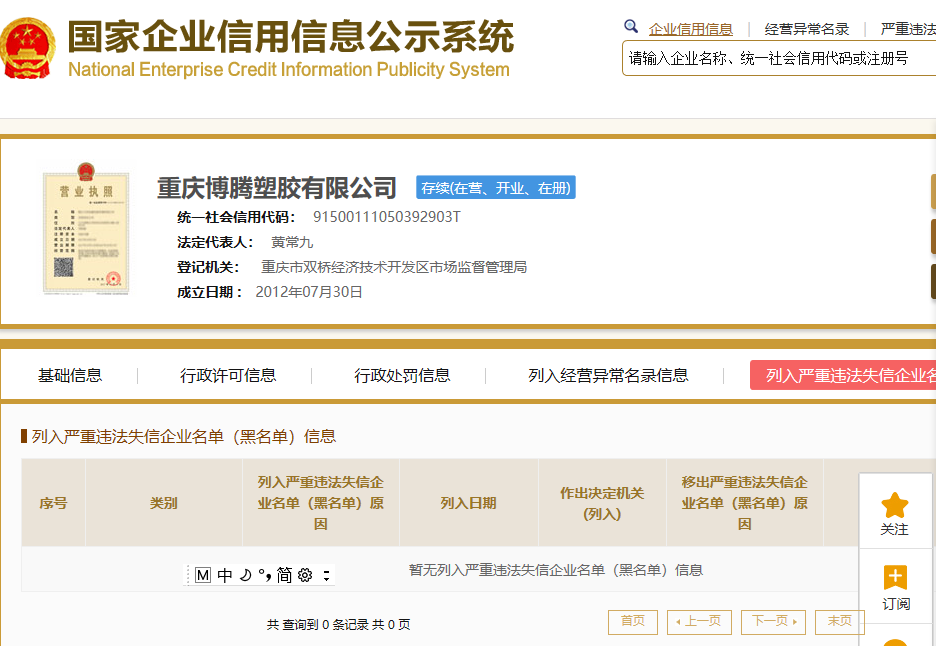
Task: Switch to the 基础信息 tab
Action: coord(70,376)
